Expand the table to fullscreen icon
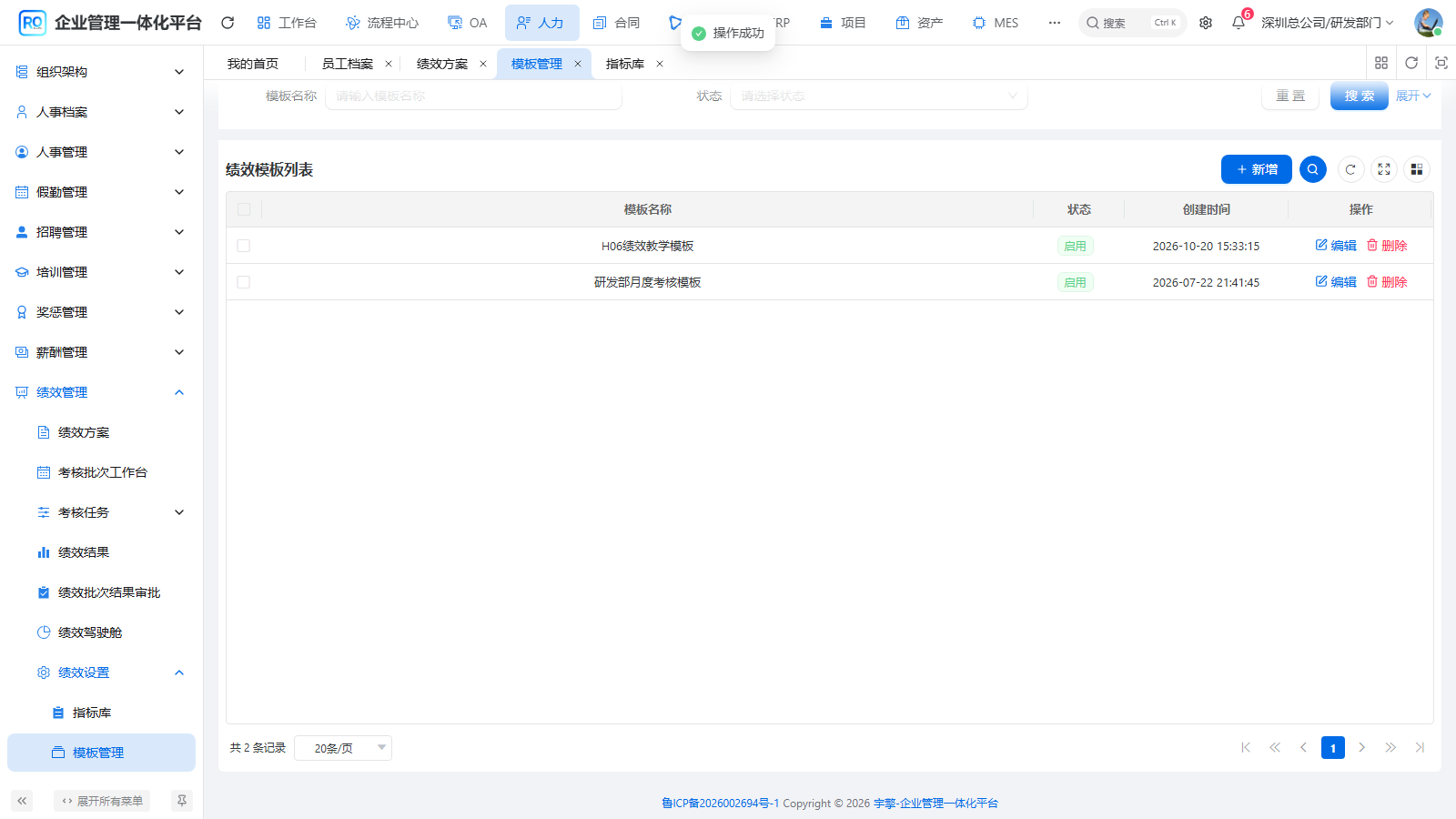The height and width of the screenshot is (819, 1456). 1384,169
